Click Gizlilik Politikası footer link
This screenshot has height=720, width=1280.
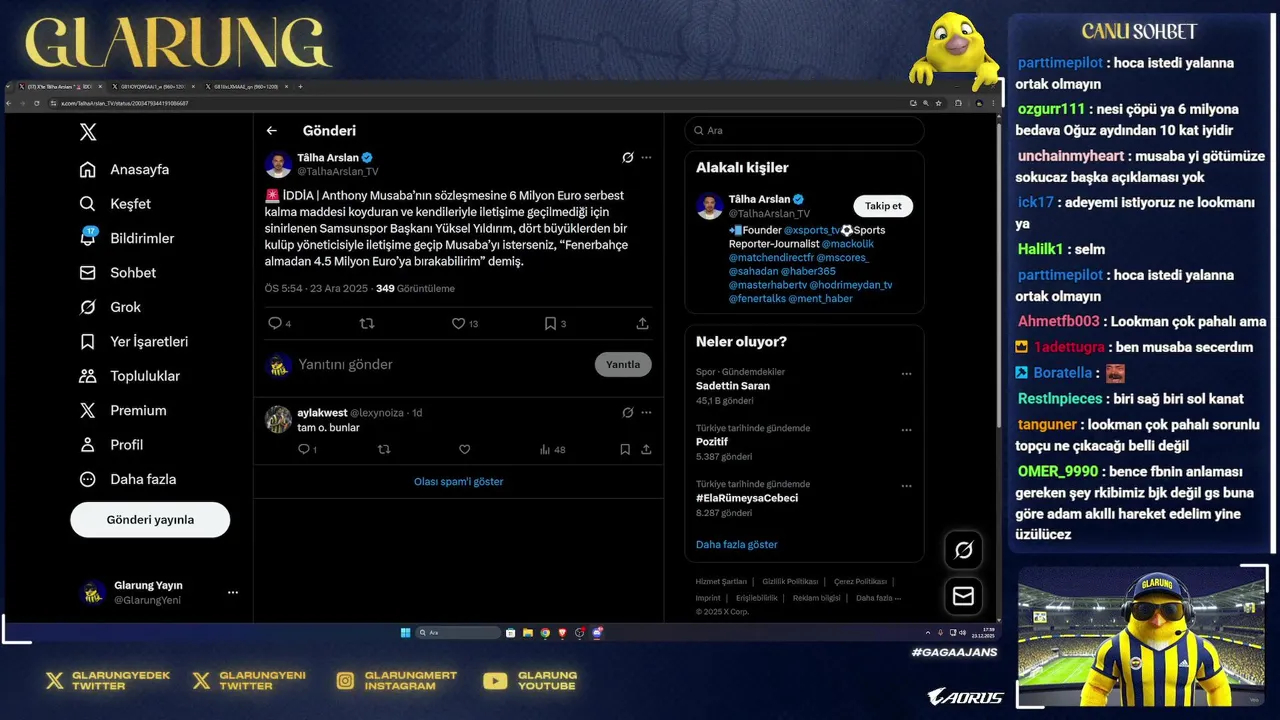790,581
